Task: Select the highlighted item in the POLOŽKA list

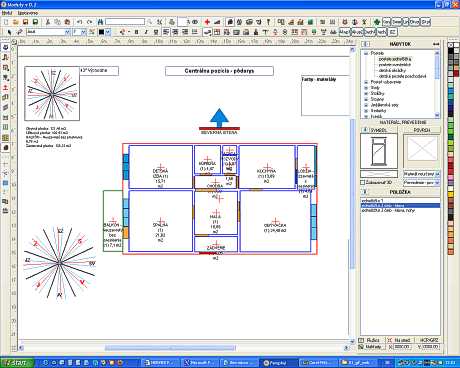Action: pos(400,206)
